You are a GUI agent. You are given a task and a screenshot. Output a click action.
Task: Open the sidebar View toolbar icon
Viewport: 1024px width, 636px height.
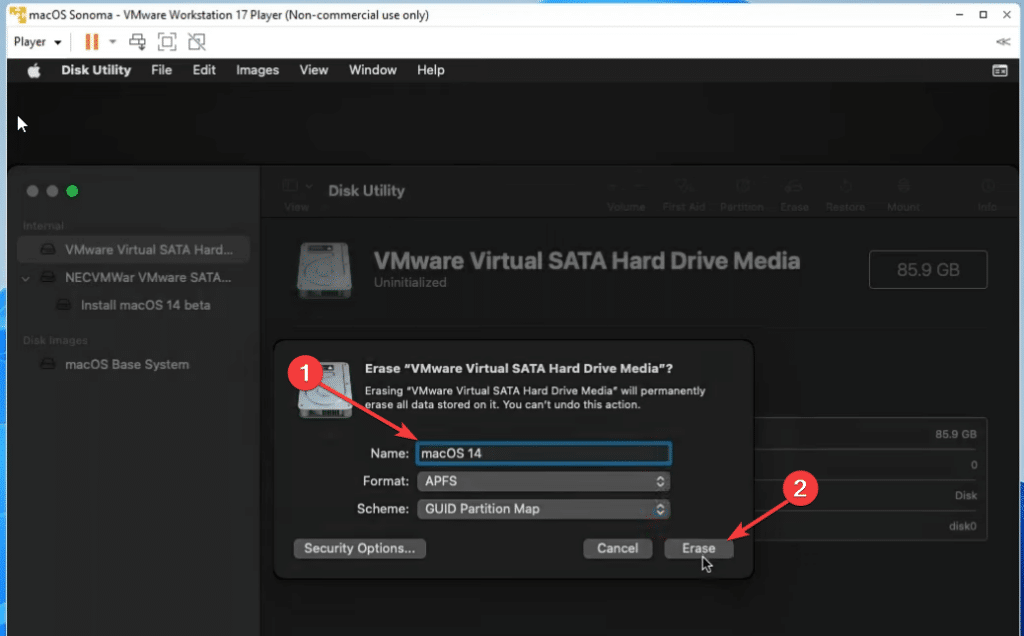pos(290,187)
